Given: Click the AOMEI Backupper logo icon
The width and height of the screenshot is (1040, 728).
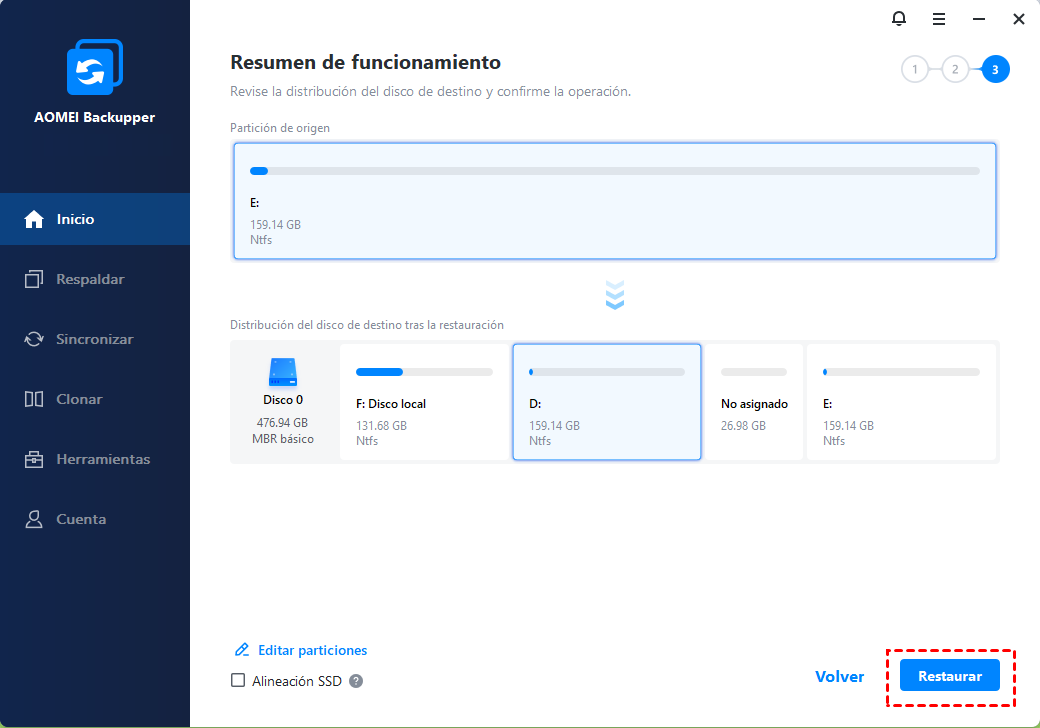Looking at the screenshot, I should (94, 69).
